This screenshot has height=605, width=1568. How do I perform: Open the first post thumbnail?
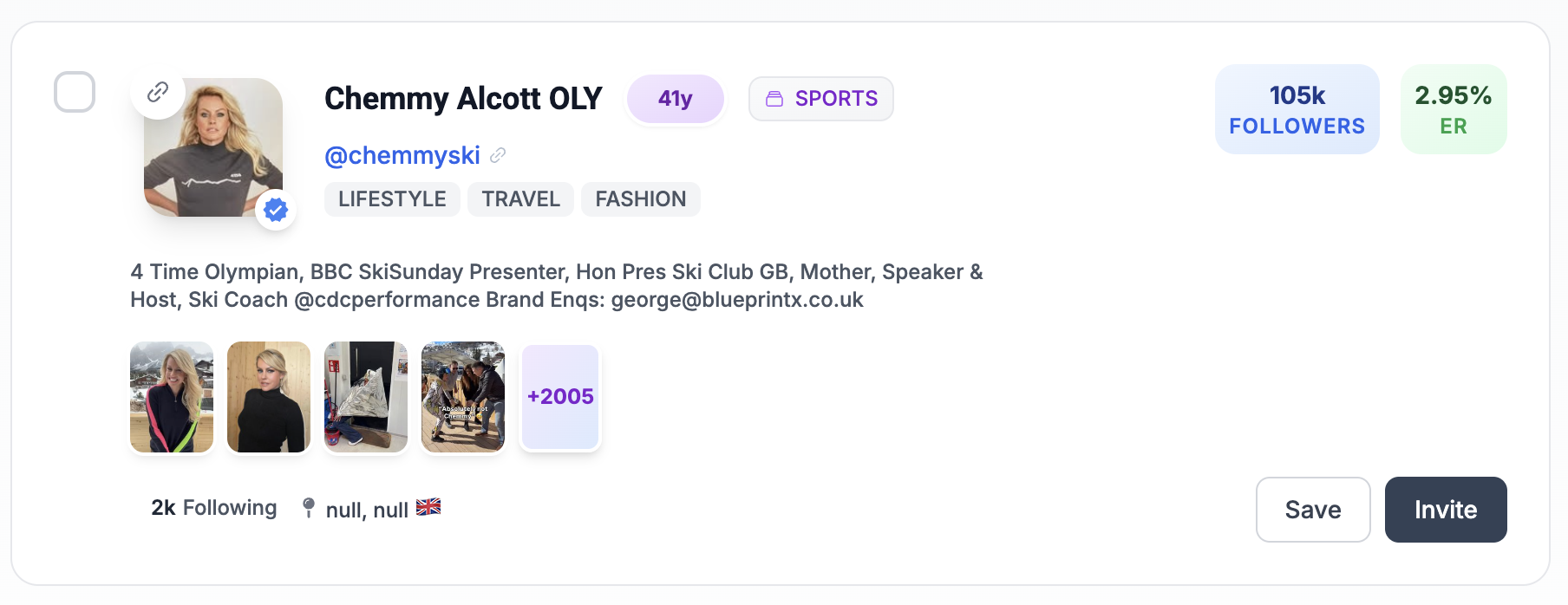coord(171,396)
